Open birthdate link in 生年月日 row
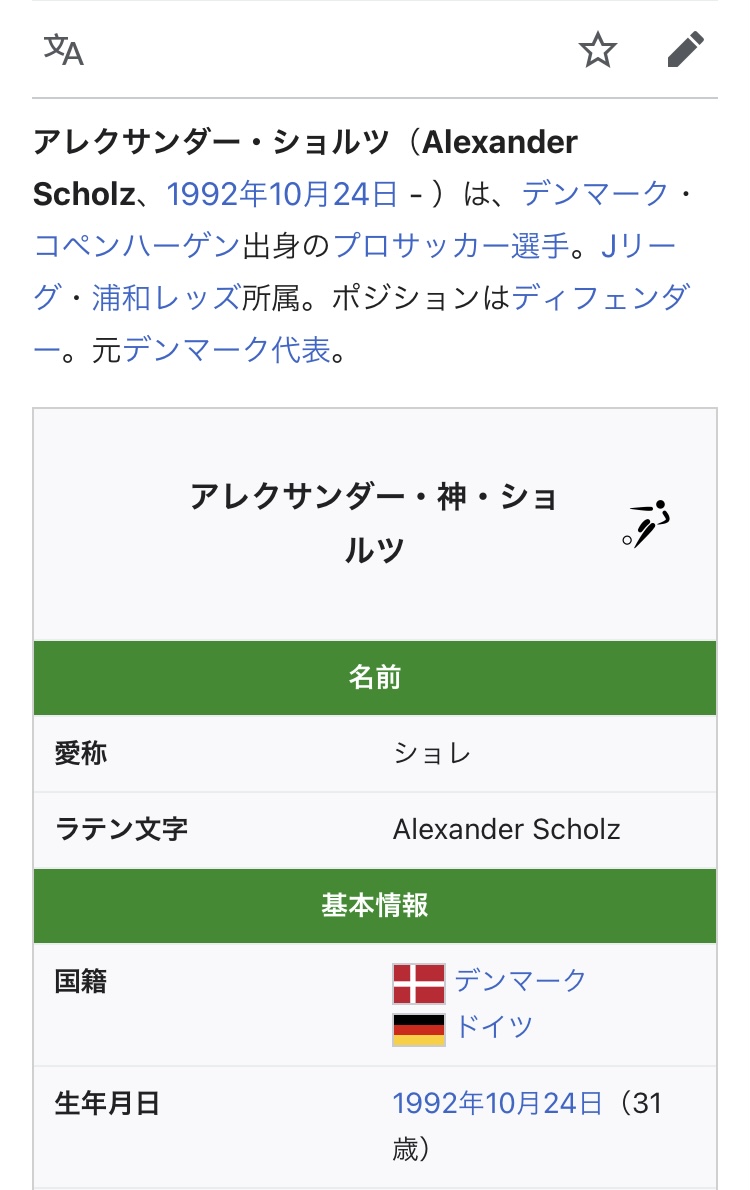750x1190 pixels. point(497,1103)
